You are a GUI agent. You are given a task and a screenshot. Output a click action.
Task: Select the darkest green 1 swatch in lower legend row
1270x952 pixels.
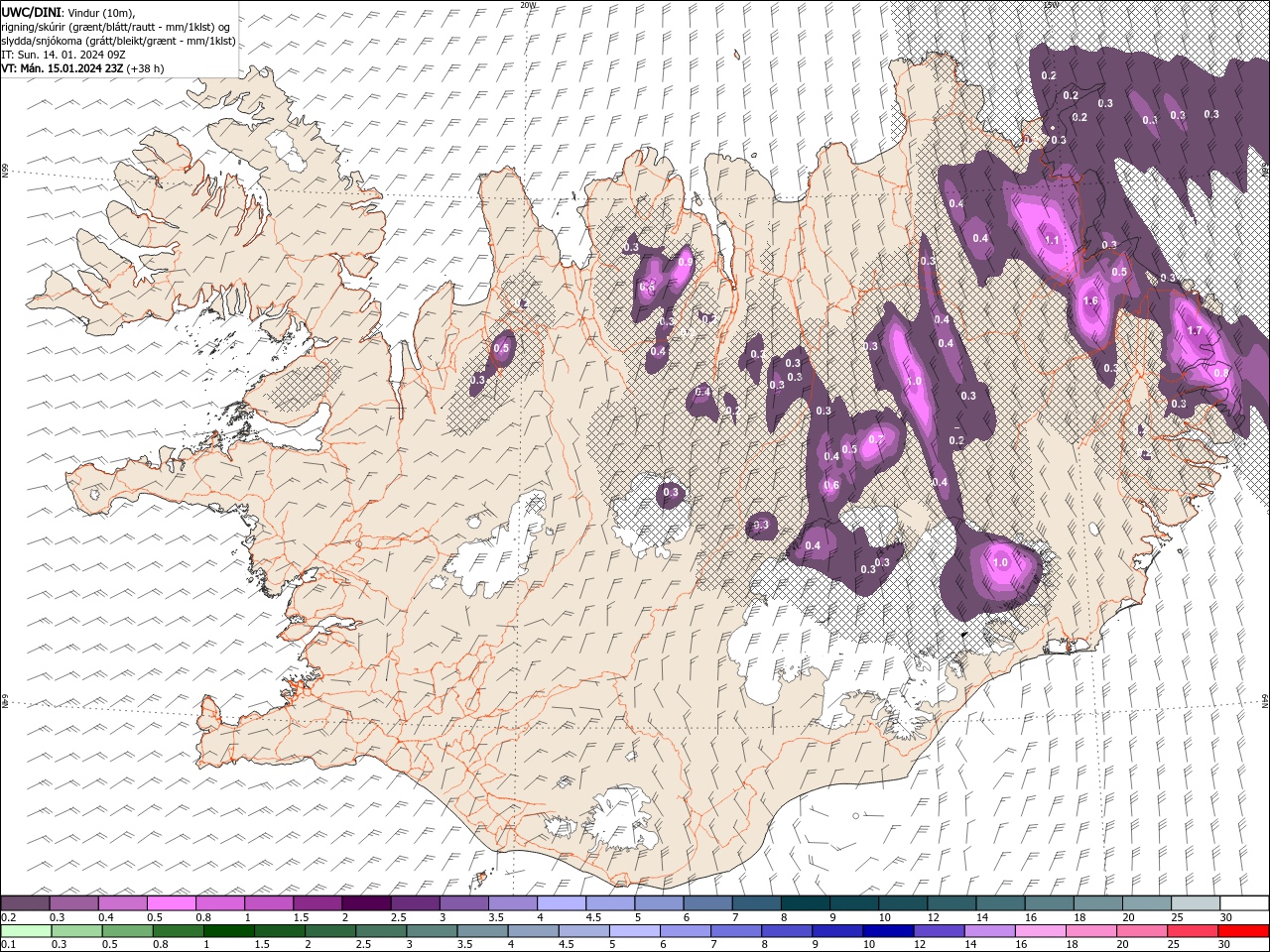[229, 931]
